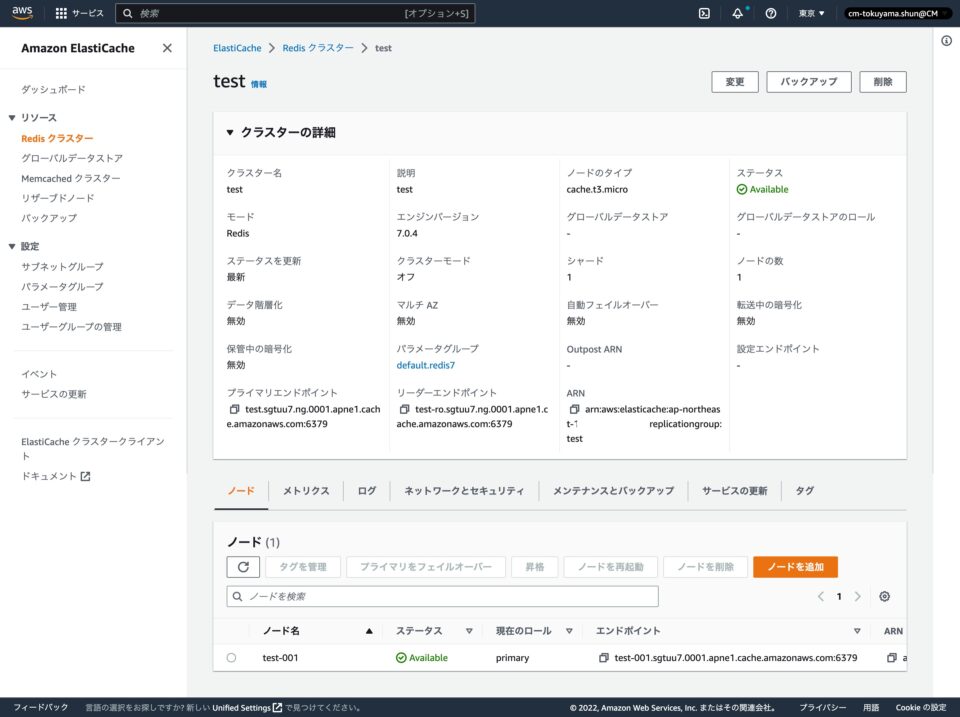The height and width of the screenshot is (717, 960).
Task: Select the test-001 node radio button
Action: (x=231, y=658)
